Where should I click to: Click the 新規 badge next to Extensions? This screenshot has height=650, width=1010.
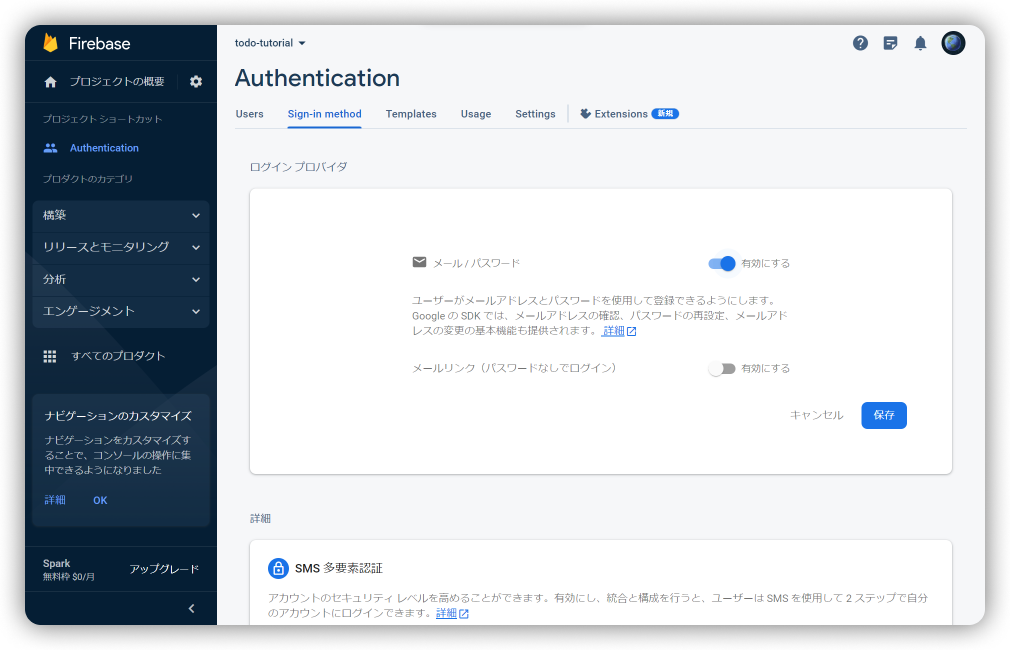(x=665, y=114)
